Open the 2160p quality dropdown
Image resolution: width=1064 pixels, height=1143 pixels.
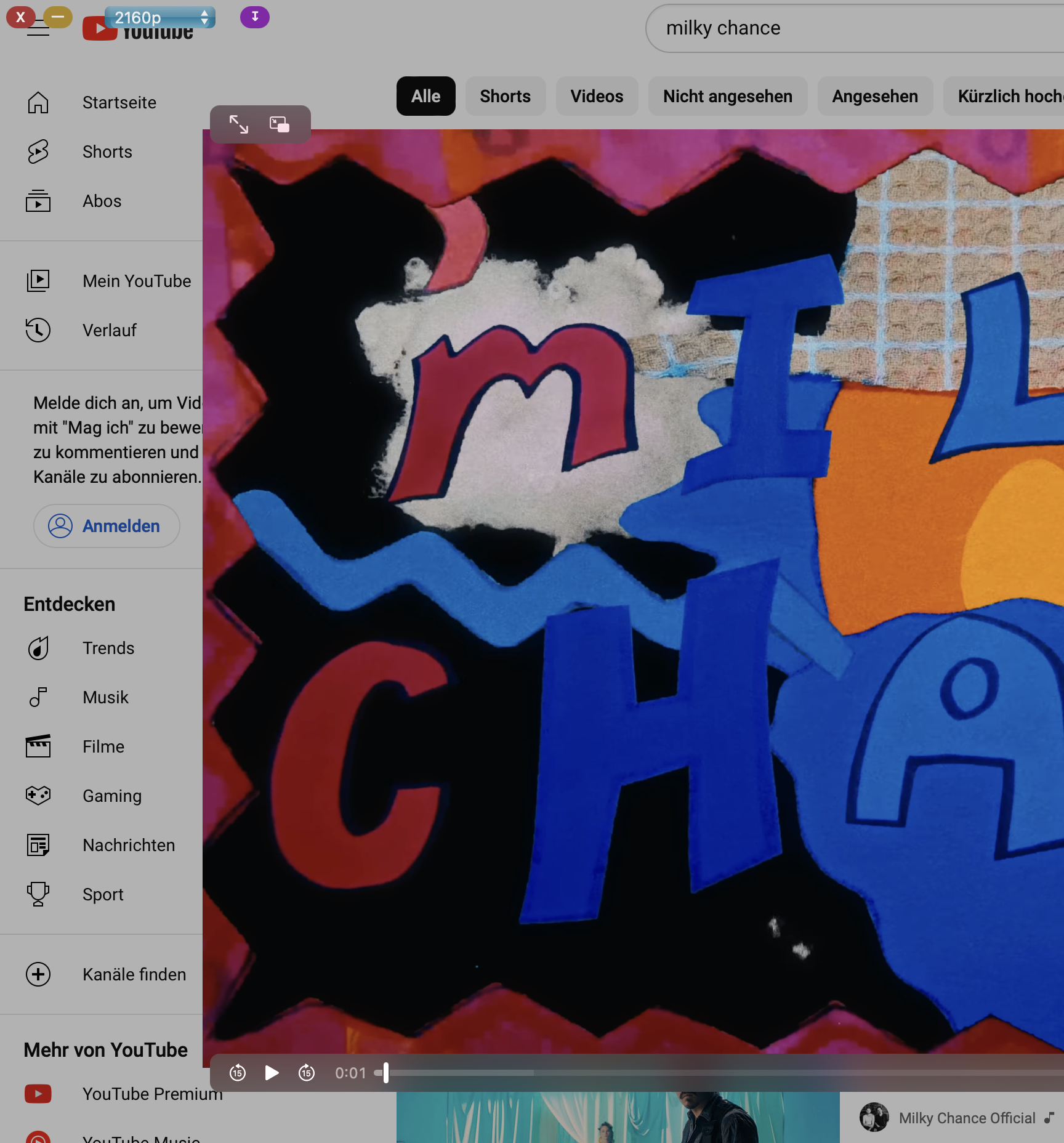pyautogui.click(x=160, y=17)
